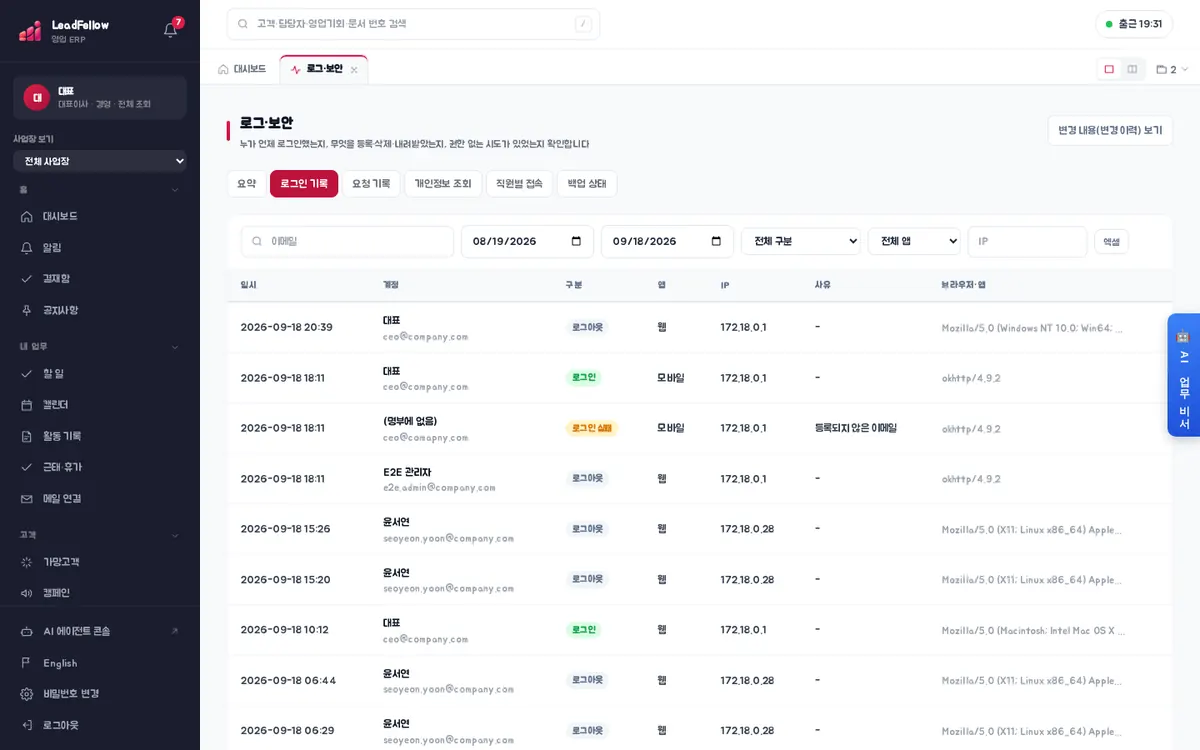This screenshot has width=1200, height=750.
Task: Focus the 이메일 filter input field
Action: (x=348, y=241)
